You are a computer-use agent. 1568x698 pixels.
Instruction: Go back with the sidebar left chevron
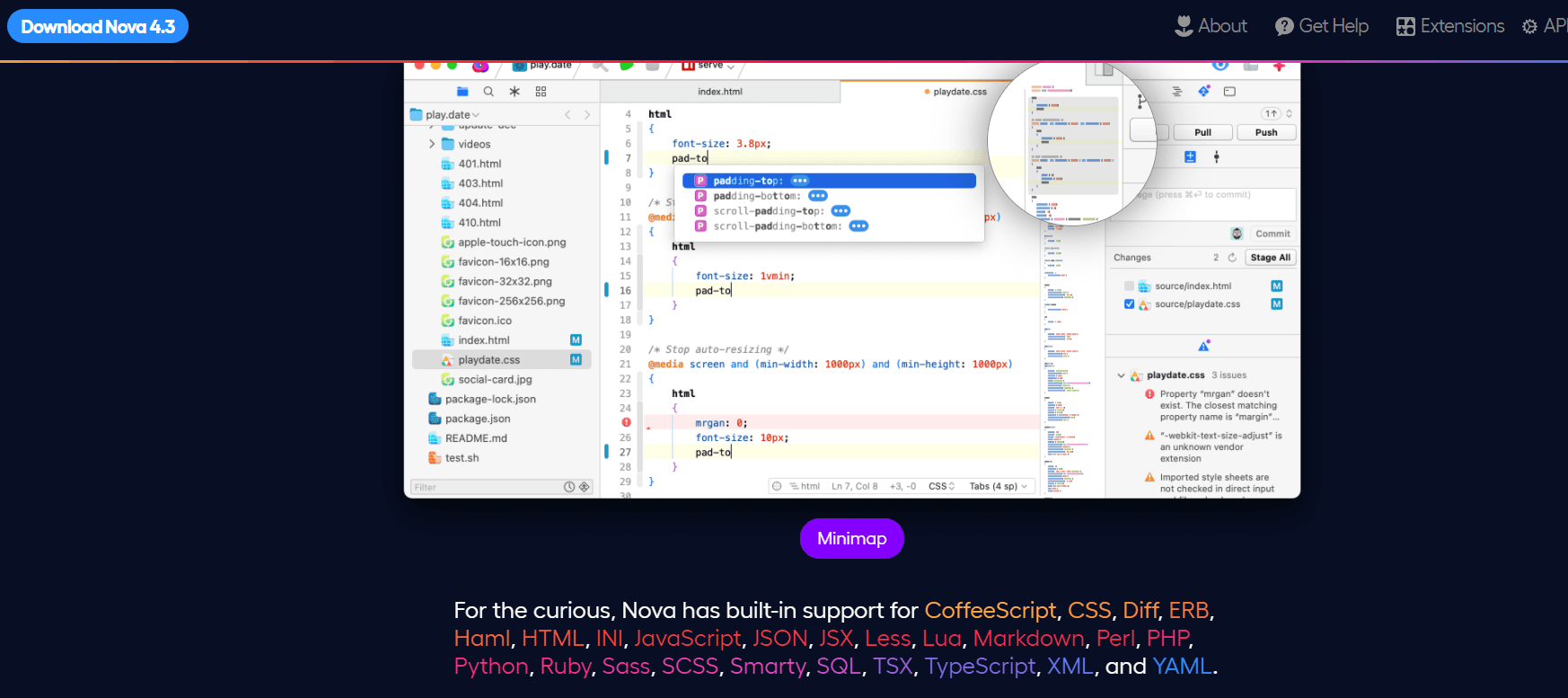point(568,115)
